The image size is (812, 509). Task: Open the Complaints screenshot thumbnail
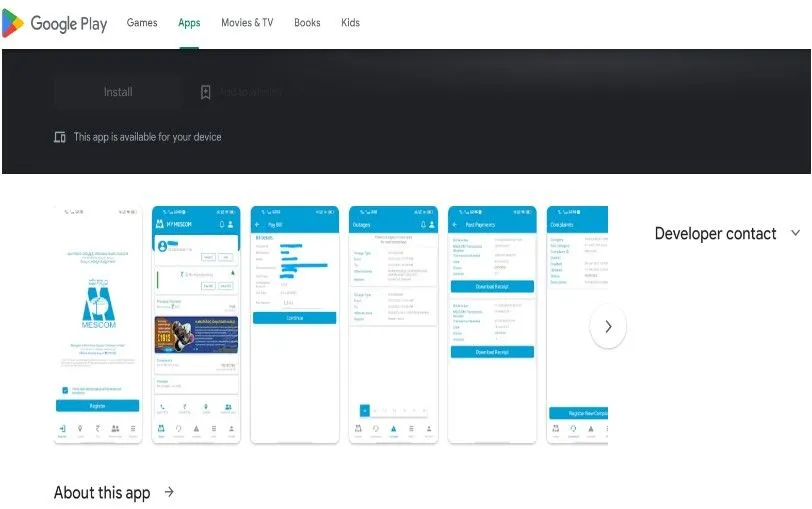577,325
